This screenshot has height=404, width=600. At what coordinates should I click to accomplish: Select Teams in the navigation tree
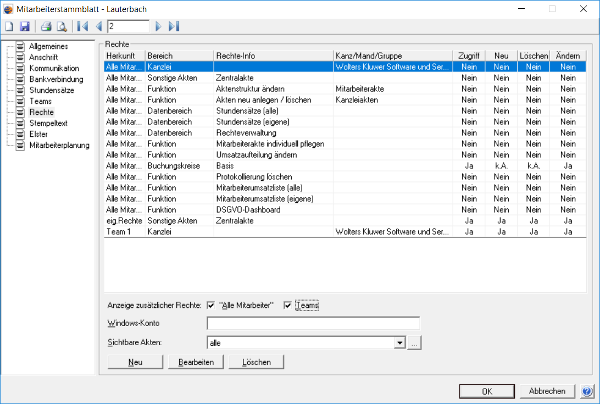[x=40, y=101]
